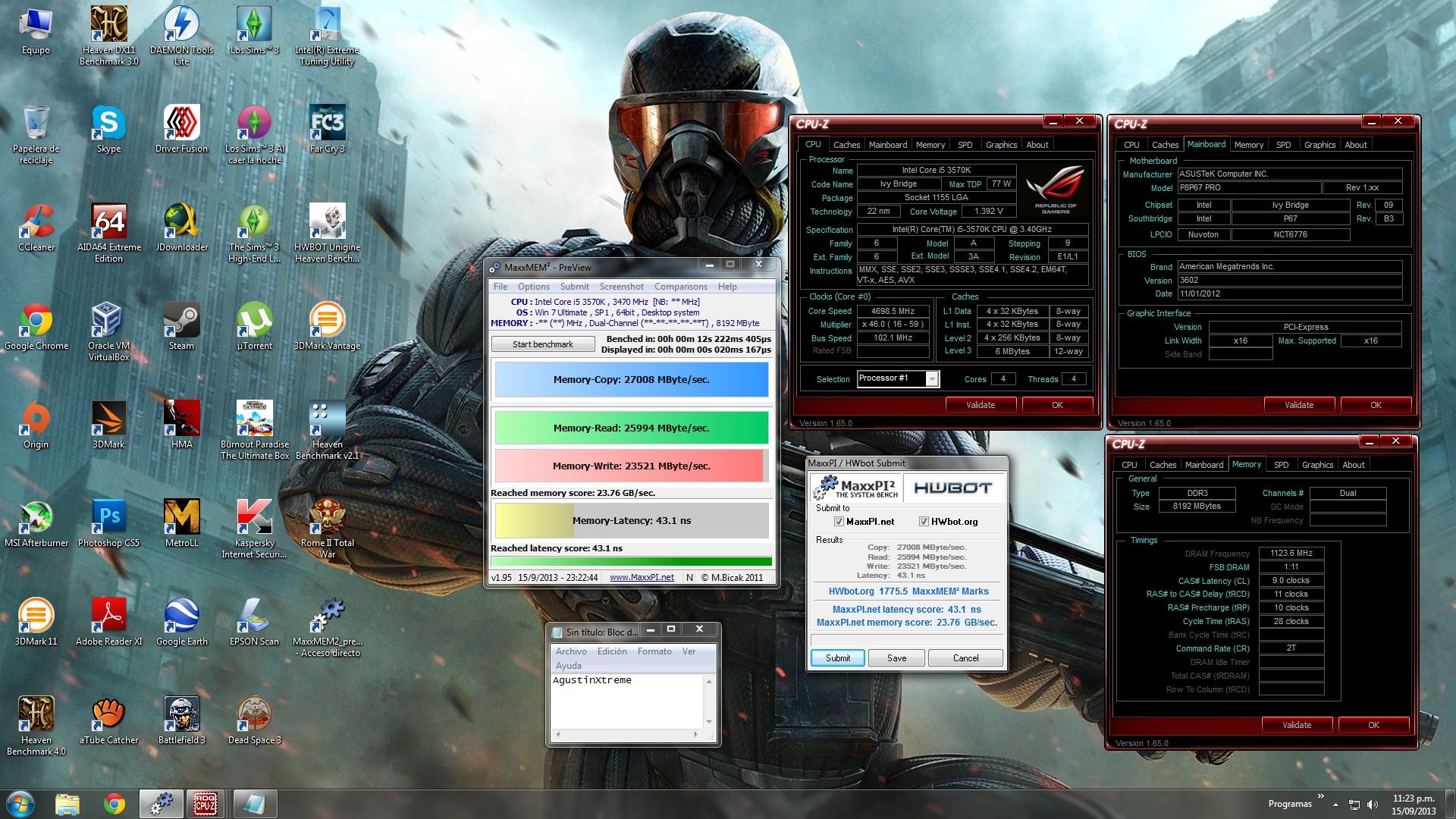Switch to Caches tab in CPU window
This screenshot has width=1456, height=819.
(846, 145)
